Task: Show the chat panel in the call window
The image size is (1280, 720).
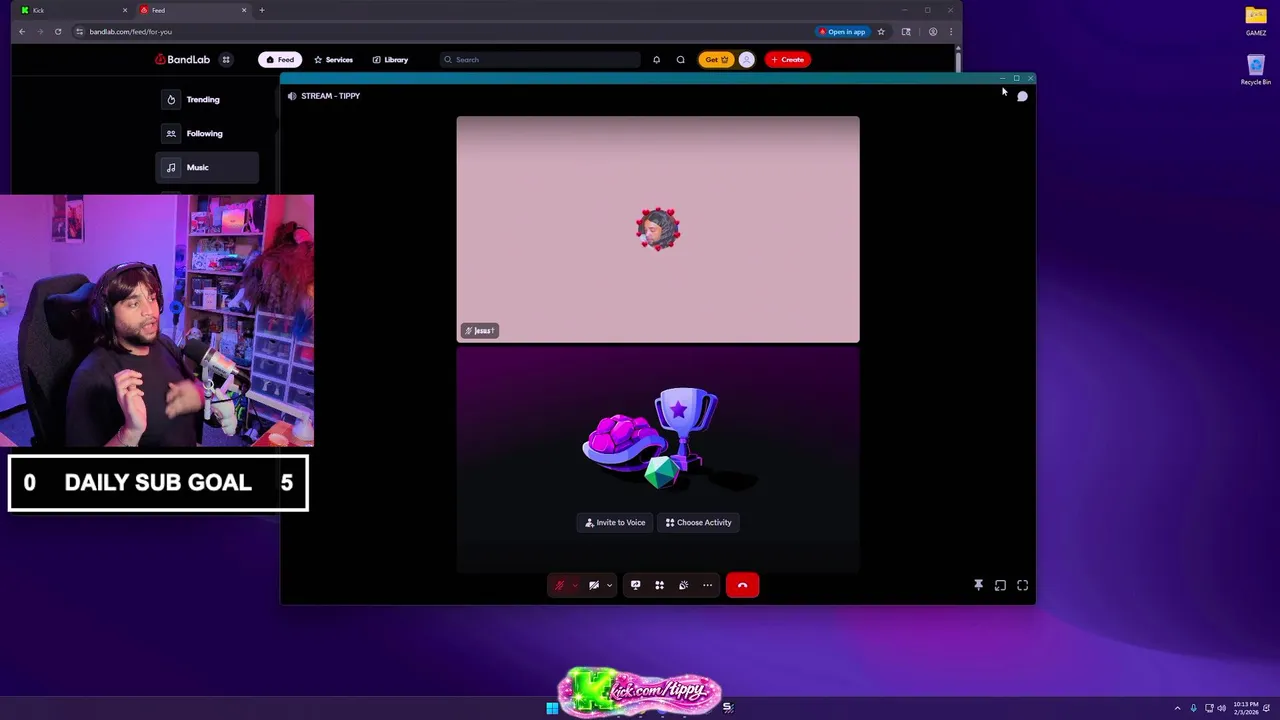Action: (x=1022, y=96)
